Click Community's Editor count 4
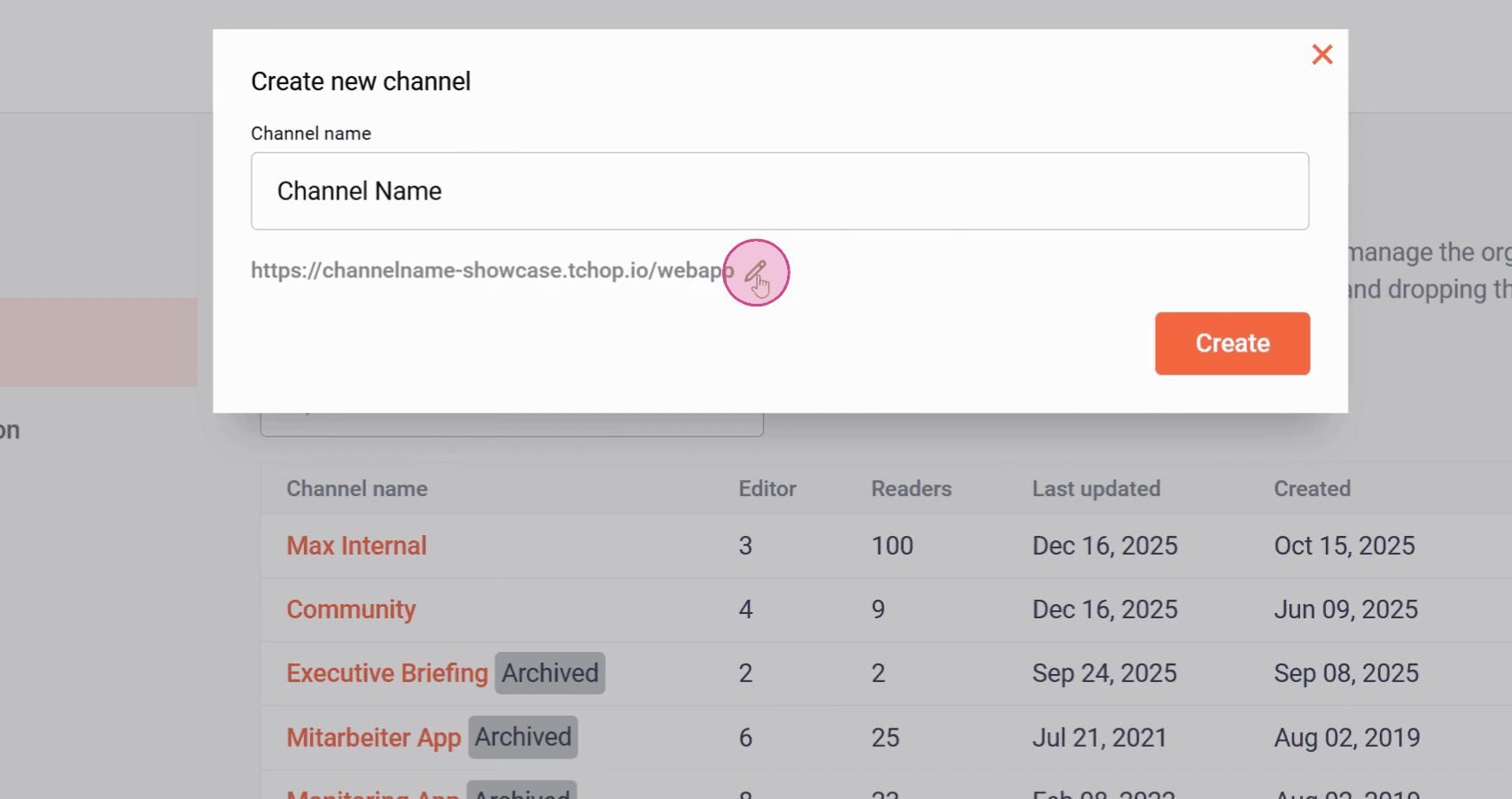 [745, 609]
